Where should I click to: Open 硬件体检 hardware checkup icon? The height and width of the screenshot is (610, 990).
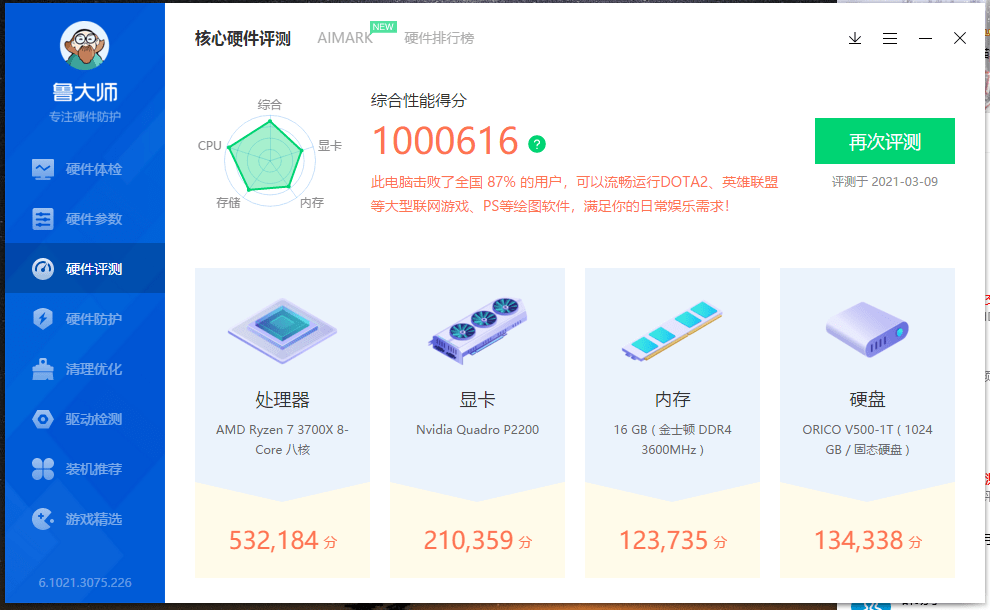tap(43, 169)
